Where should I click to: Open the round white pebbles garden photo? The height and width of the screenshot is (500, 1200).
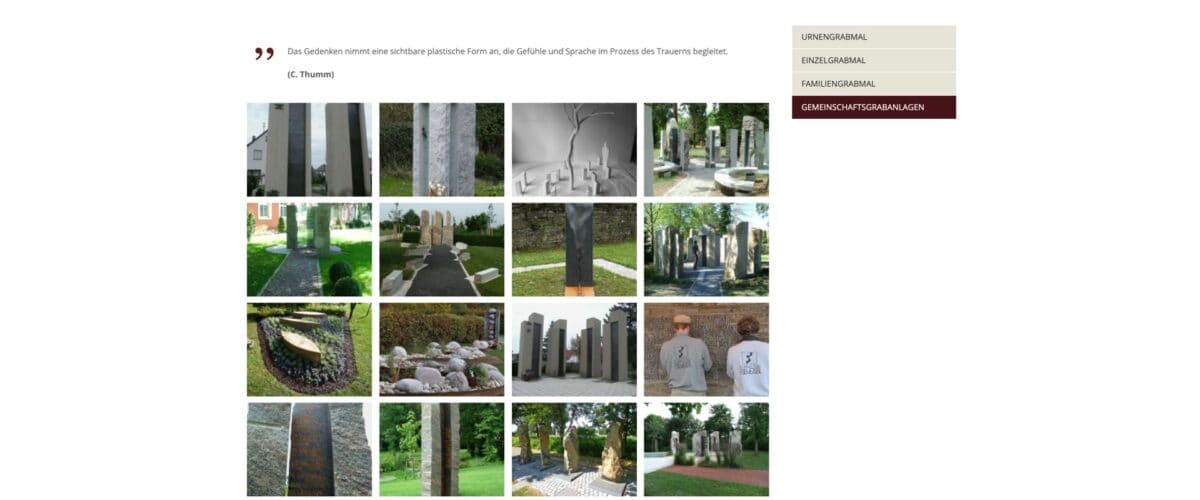[x=441, y=350]
